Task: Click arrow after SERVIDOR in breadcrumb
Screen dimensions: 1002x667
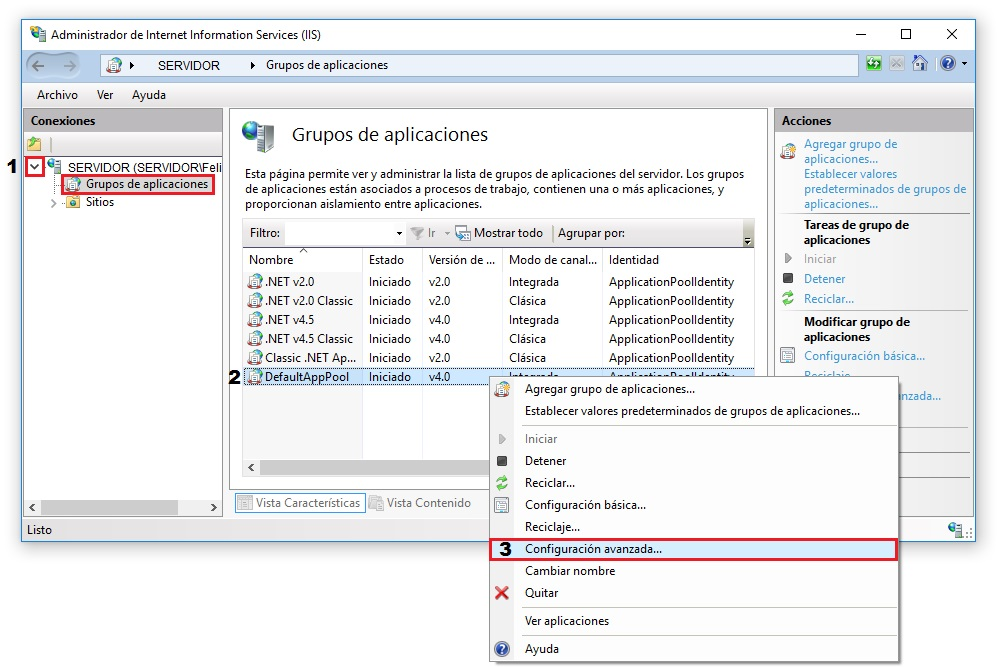Action: (252, 65)
